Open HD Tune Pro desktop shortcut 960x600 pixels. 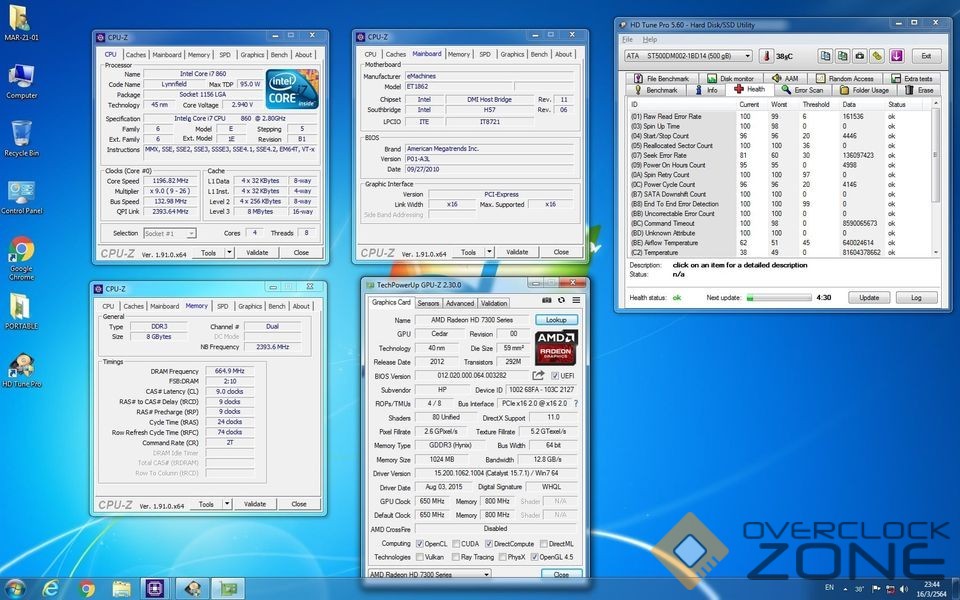pos(21,367)
